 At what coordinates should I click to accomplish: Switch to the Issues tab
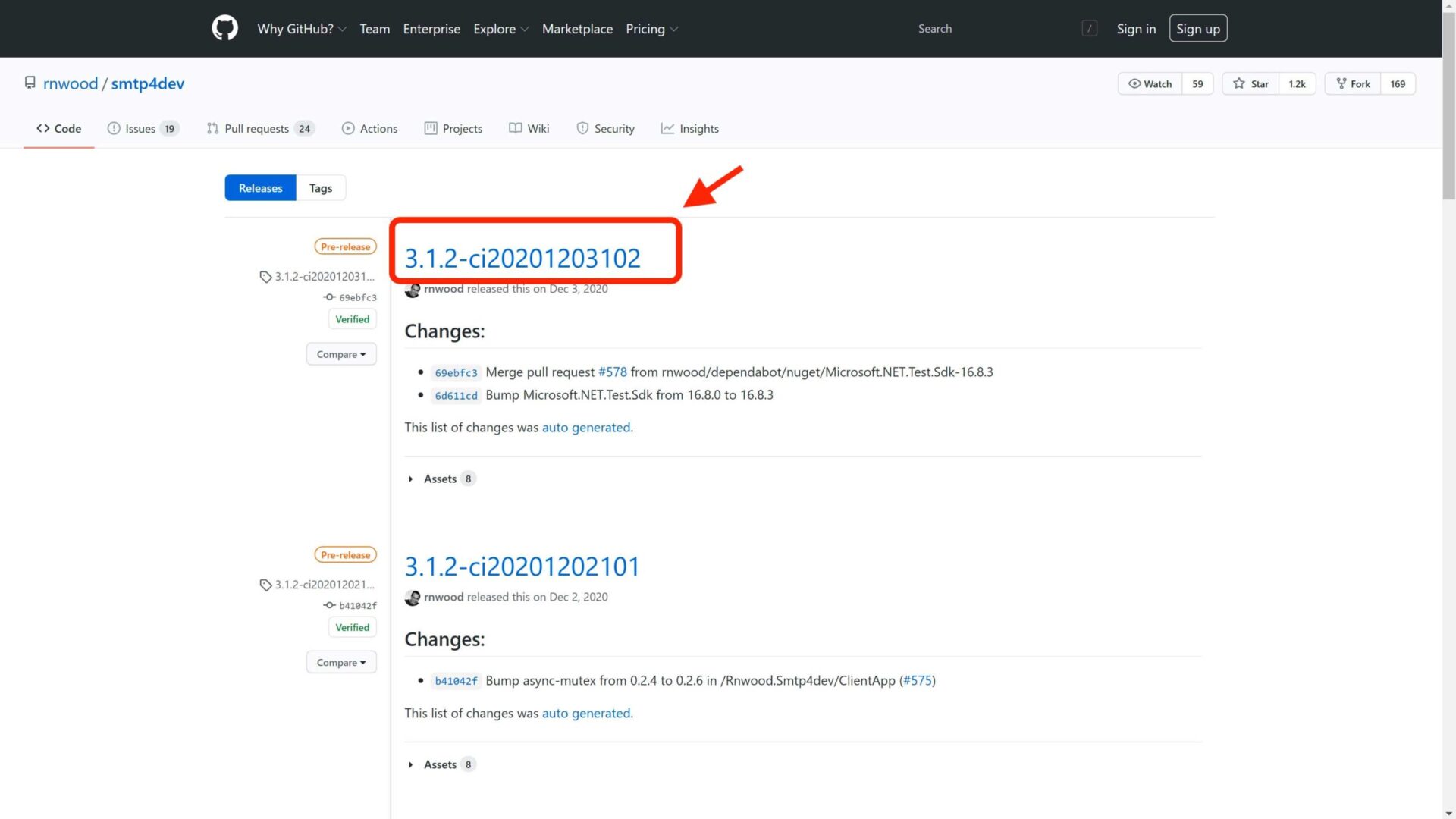pyautogui.click(x=143, y=128)
